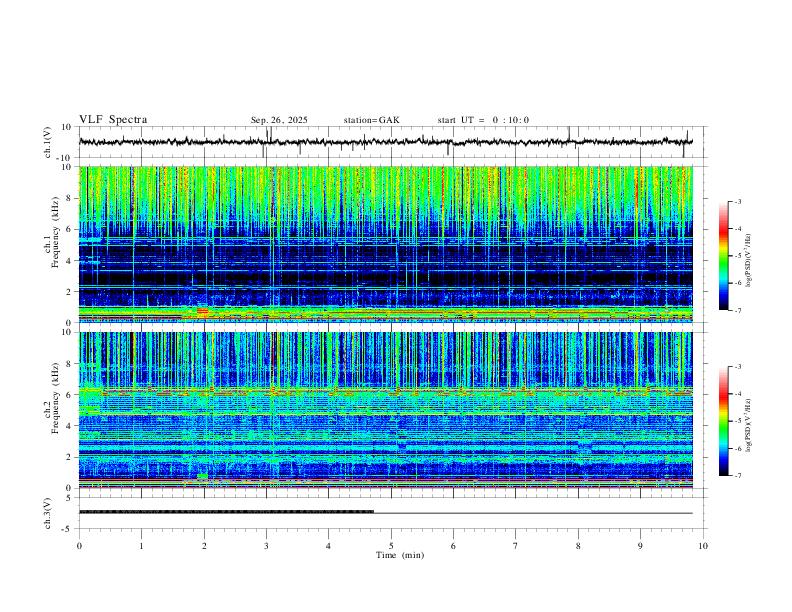Click the "4" kHz tick on ch.1 frequency axis

[70, 261]
